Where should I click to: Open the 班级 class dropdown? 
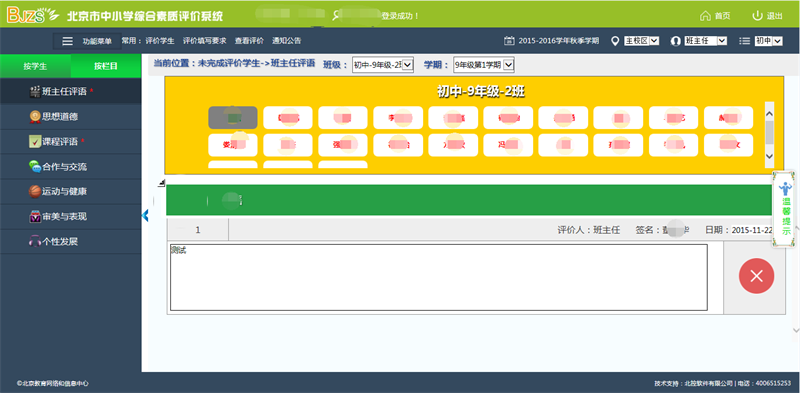[383, 65]
